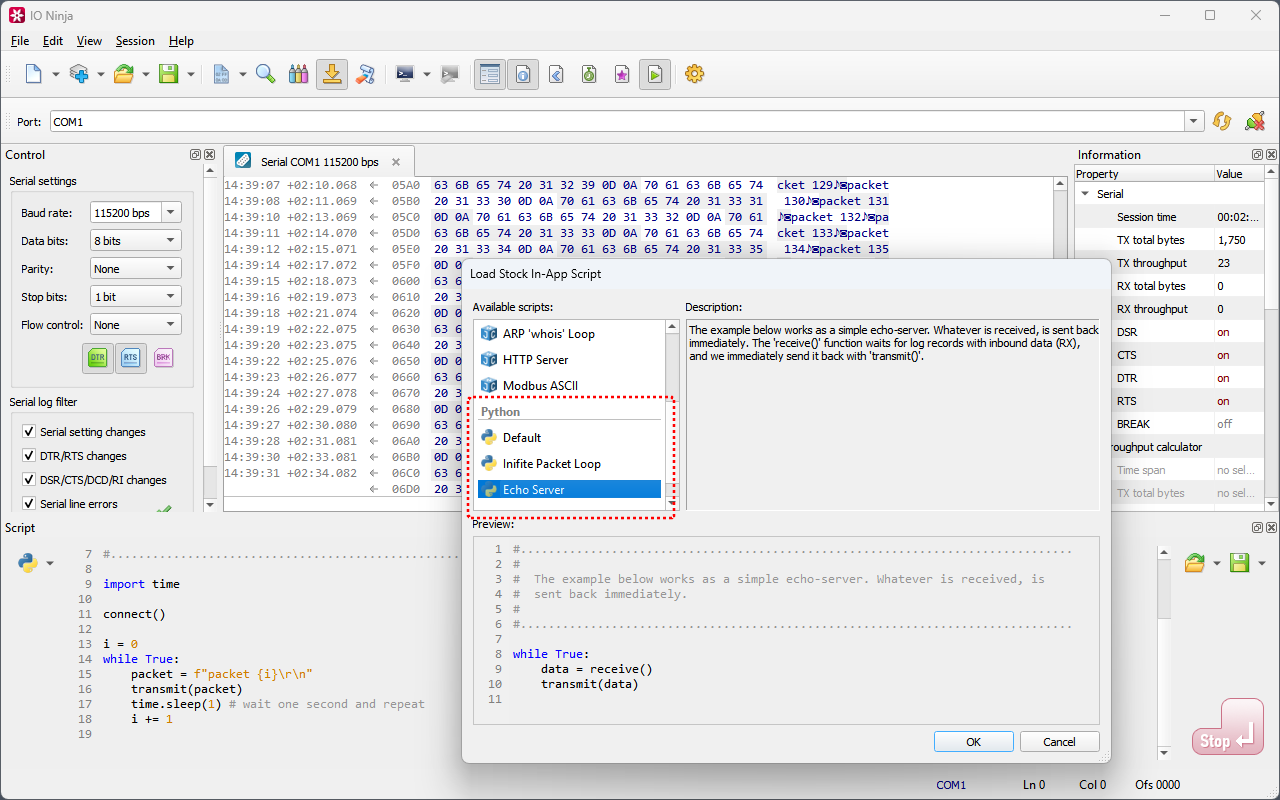This screenshot has width=1280, height=800.
Task: Click the scroll-to-bottom download arrow icon
Action: [332, 74]
